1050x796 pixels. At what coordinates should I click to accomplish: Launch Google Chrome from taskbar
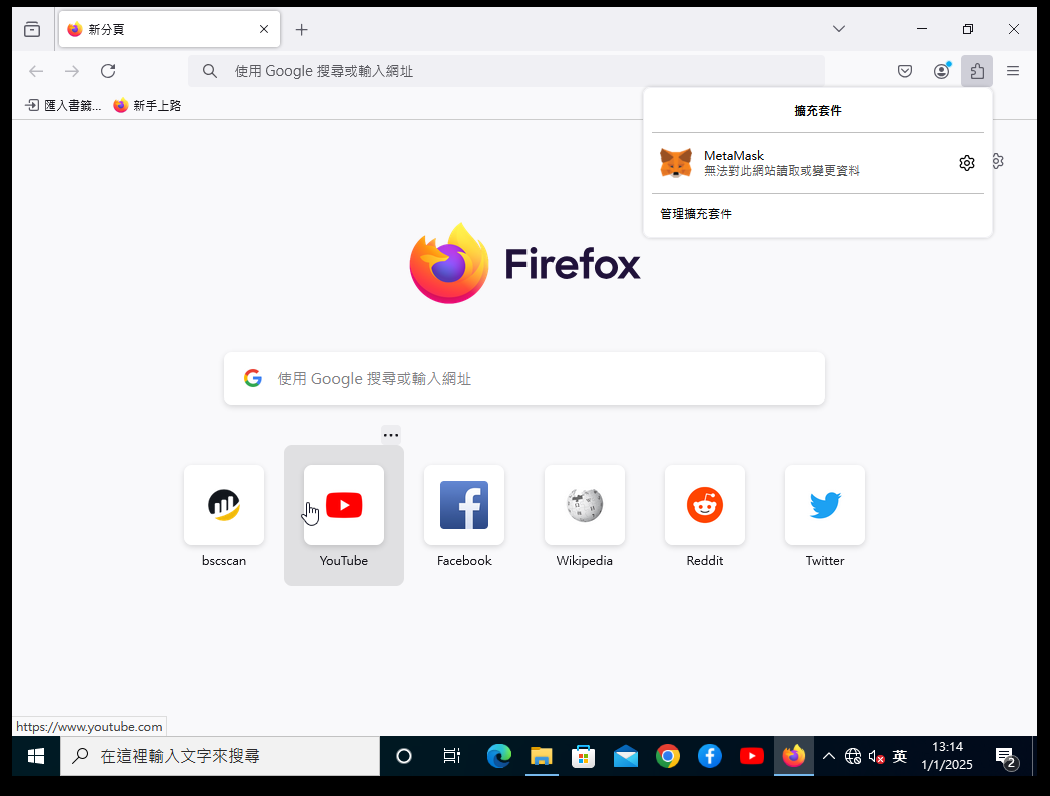(x=668, y=756)
